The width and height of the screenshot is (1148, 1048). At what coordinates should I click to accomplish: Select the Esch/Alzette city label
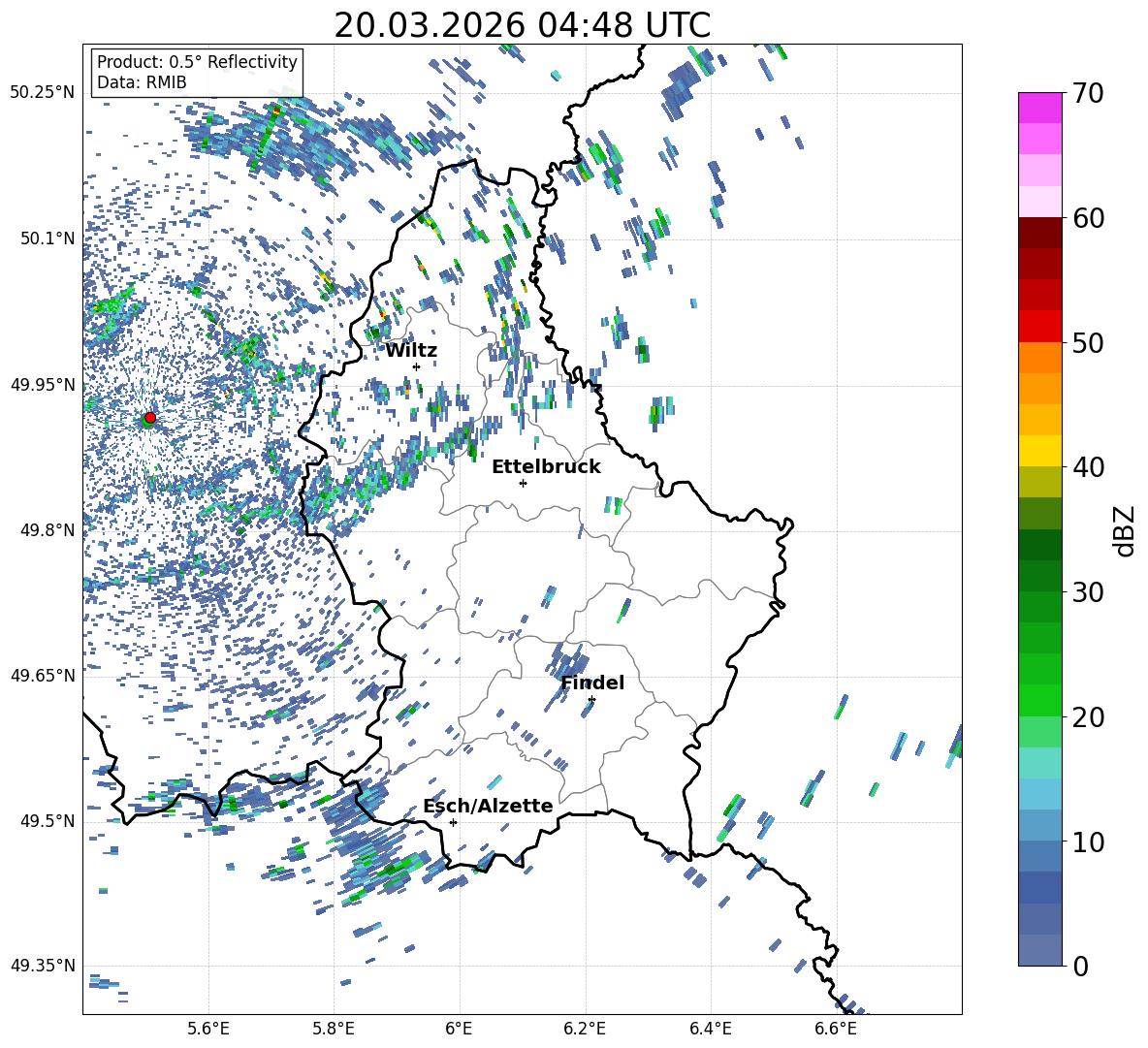[488, 807]
